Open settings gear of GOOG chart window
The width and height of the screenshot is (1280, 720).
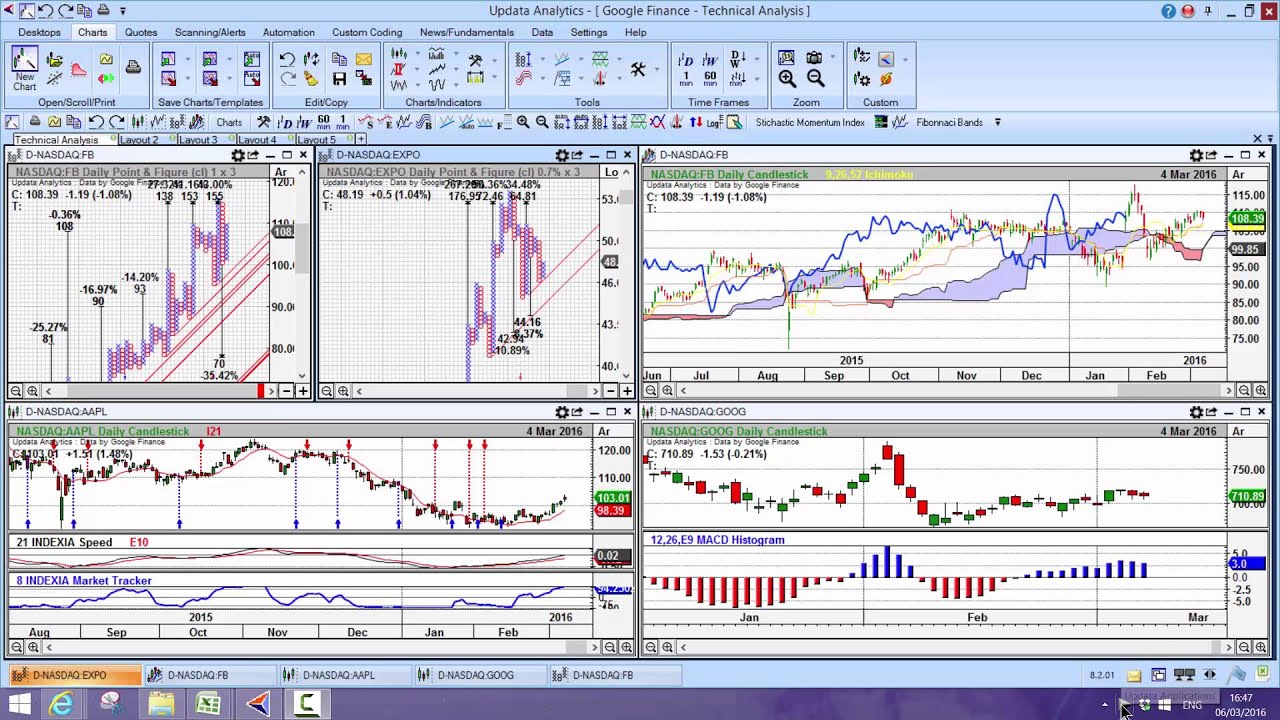coord(1195,412)
